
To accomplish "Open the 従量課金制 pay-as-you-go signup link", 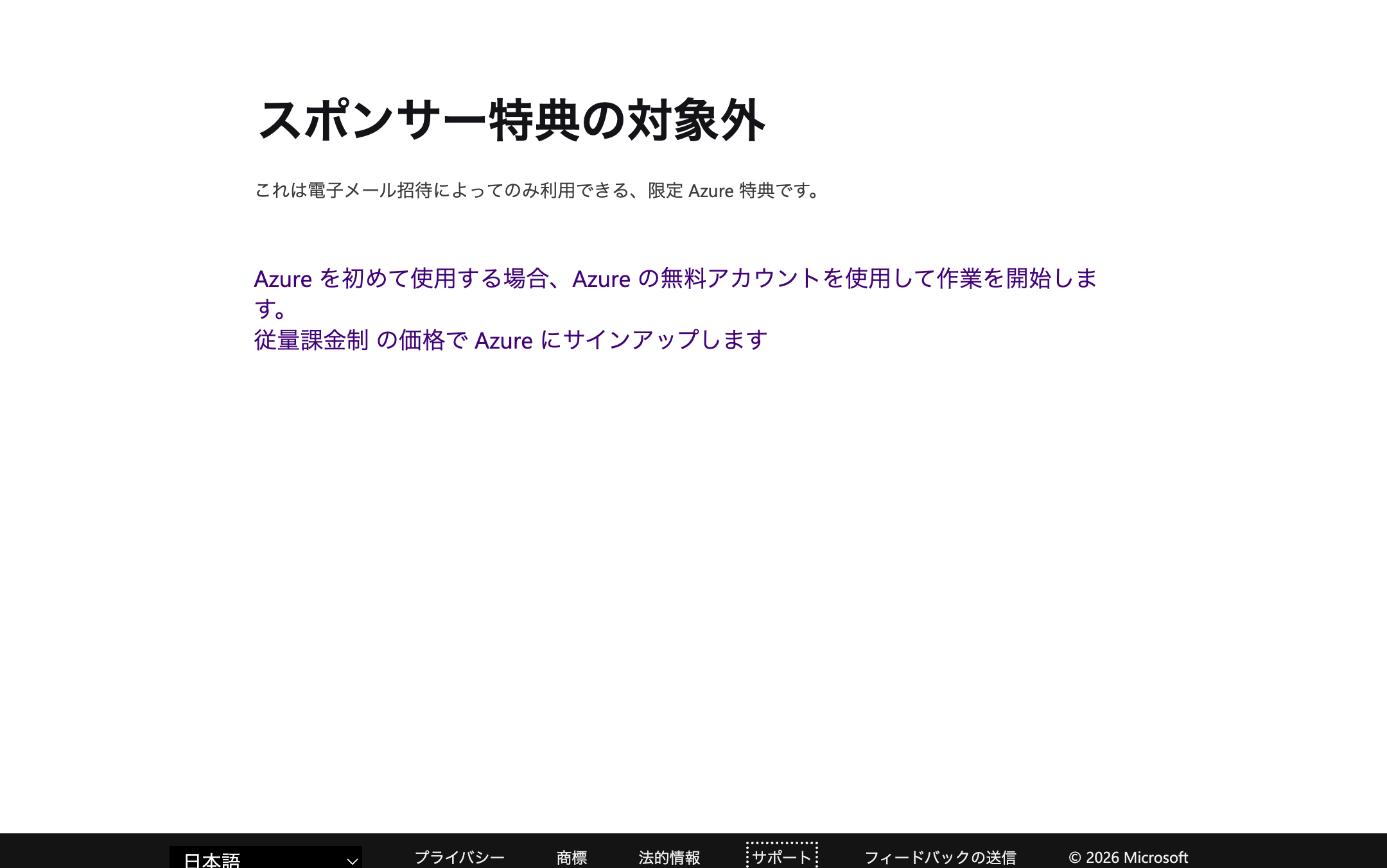I will (x=510, y=340).
